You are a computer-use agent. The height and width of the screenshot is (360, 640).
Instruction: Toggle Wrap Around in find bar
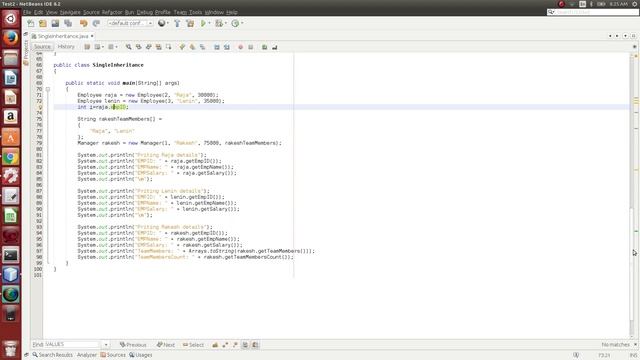[x=255, y=345]
